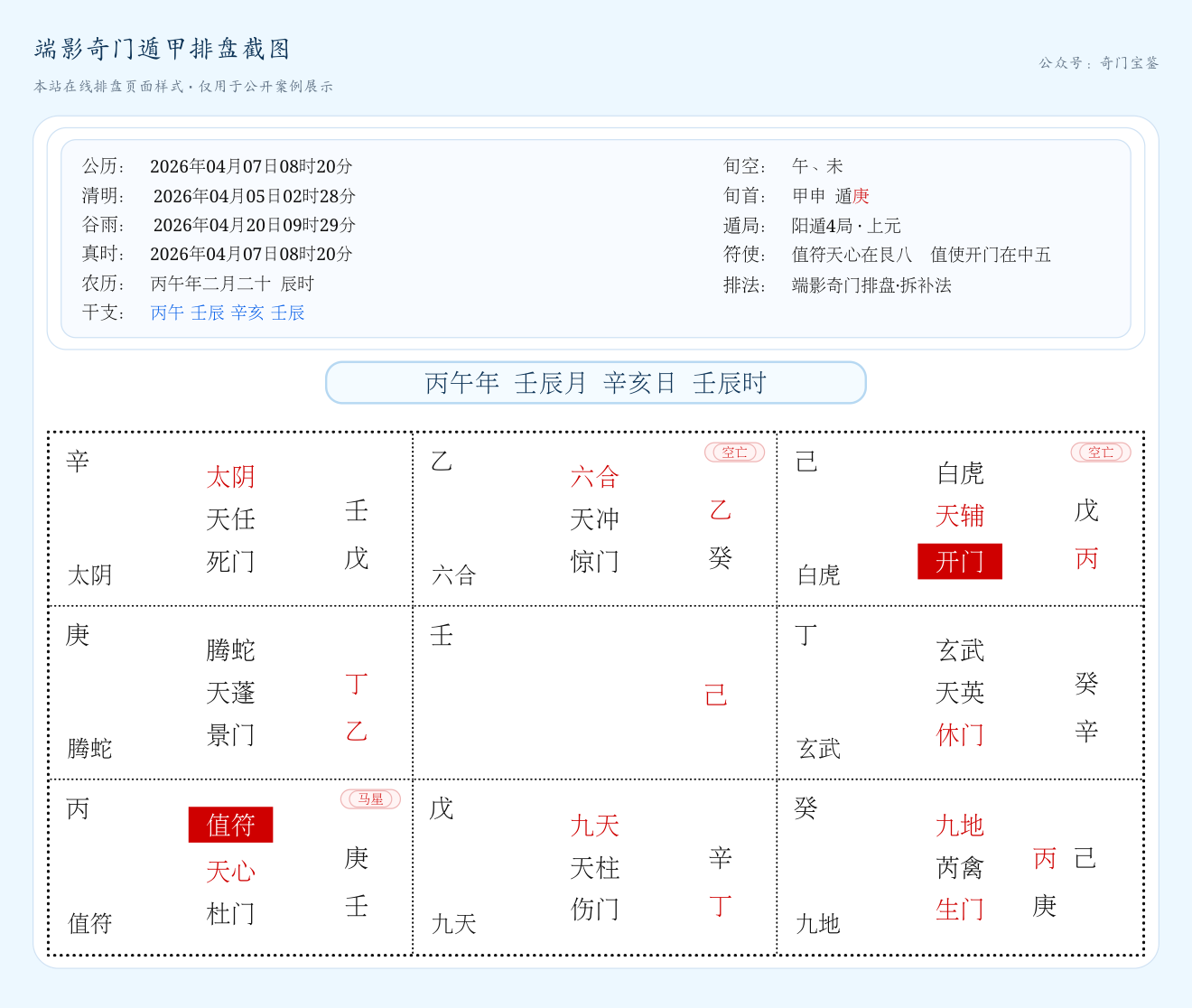
Task: Click the 遁局 value 阳遁4局 · 上元
Action: tap(846, 226)
